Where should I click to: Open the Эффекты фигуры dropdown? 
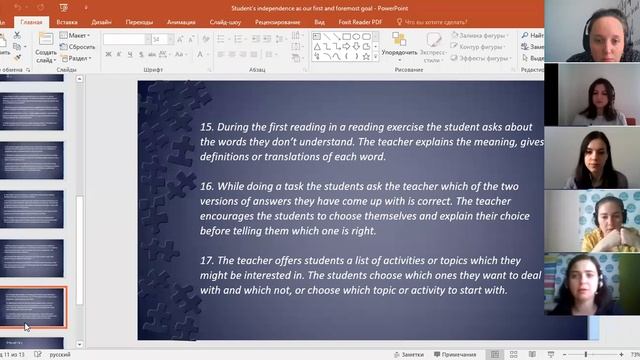click(x=480, y=58)
